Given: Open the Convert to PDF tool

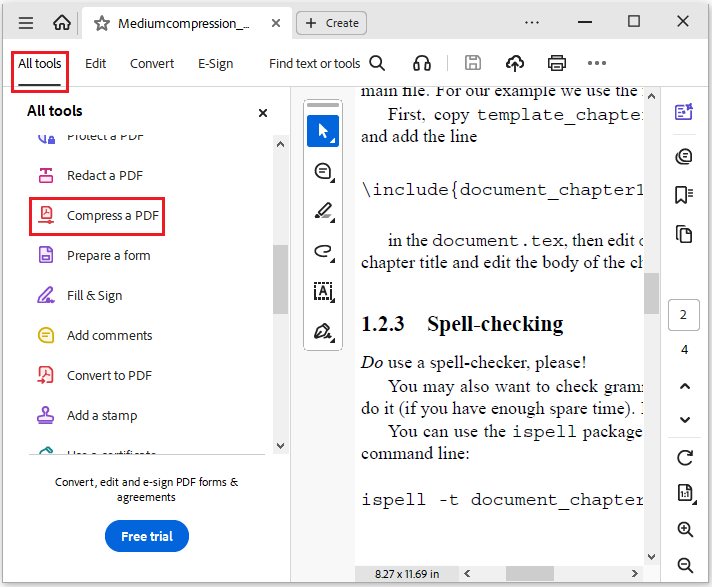Looking at the screenshot, I should tap(94, 375).
